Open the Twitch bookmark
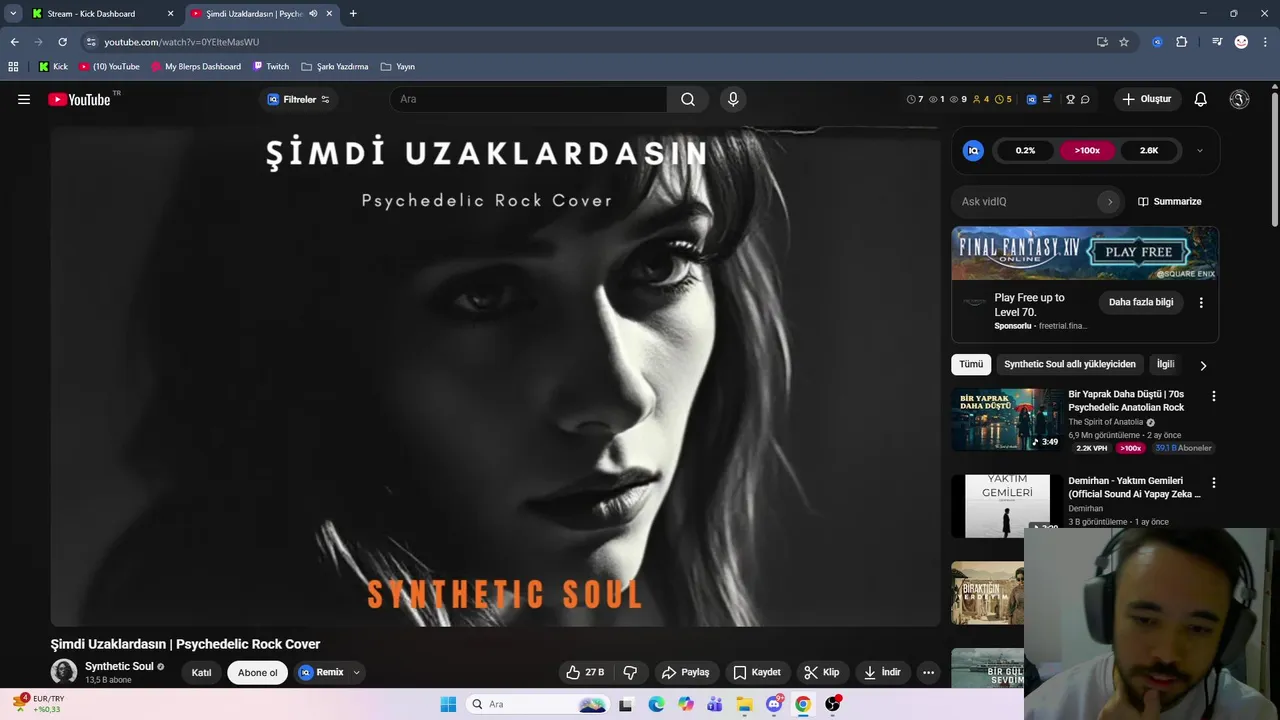 click(x=271, y=67)
